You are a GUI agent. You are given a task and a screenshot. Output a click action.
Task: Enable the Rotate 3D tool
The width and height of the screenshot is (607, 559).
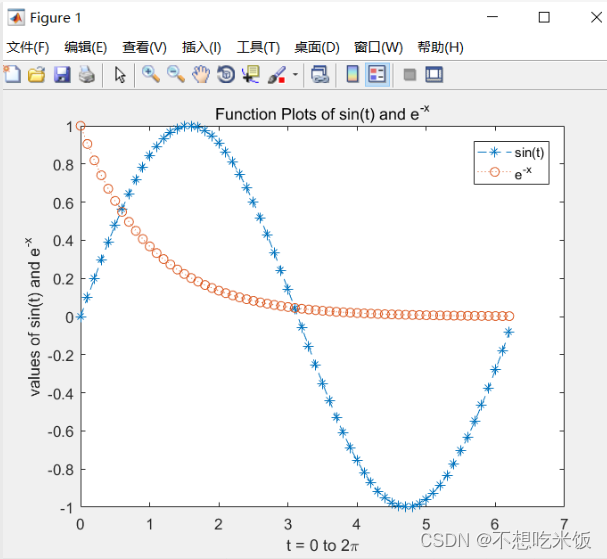[226, 74]
